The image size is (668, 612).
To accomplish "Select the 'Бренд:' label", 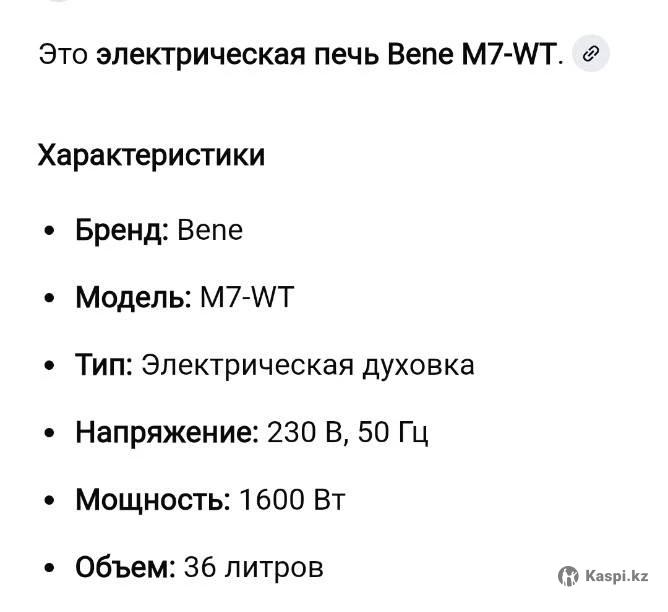I will [x=122, y=230].
